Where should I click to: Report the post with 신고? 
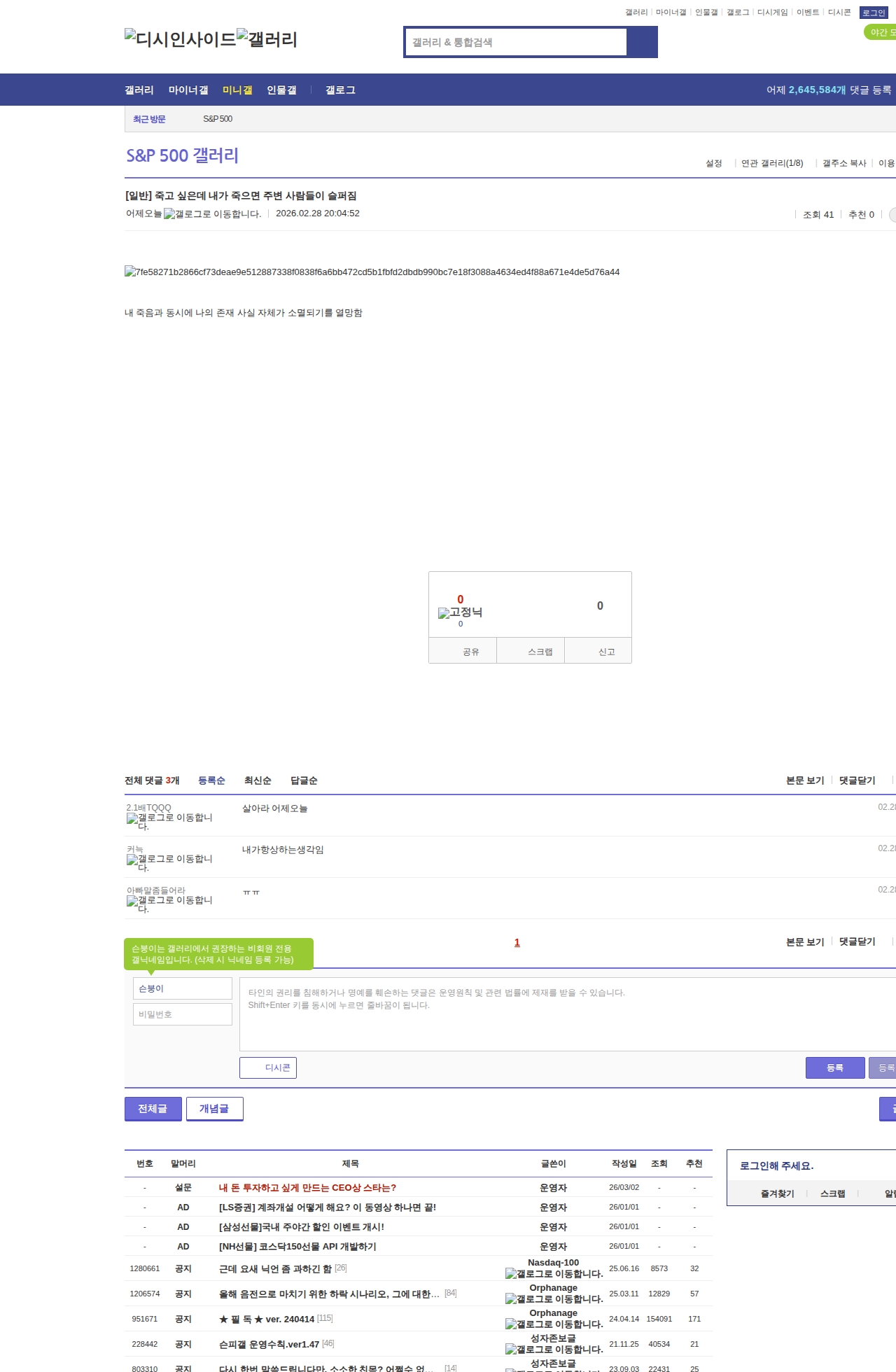[x=598, y=651]
